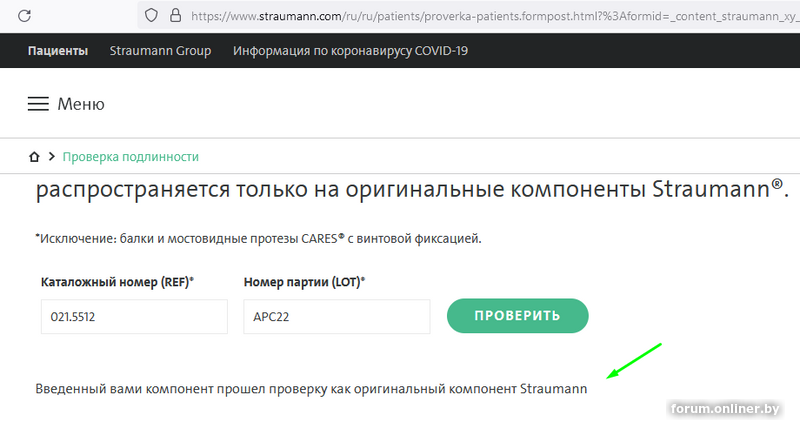
Task: Click the Меню label
Action: point(81,104)
